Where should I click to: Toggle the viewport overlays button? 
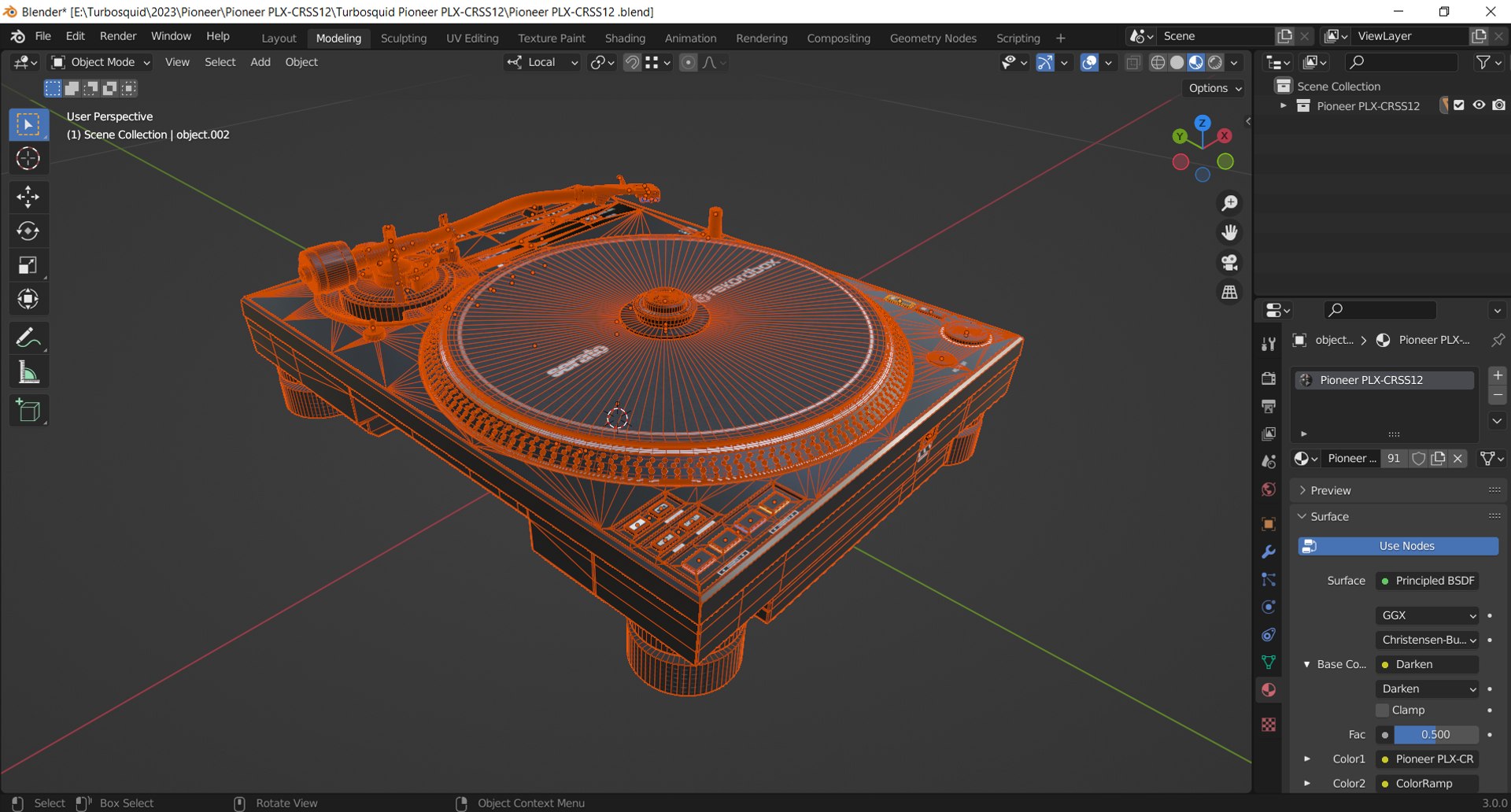[1089, 62]
